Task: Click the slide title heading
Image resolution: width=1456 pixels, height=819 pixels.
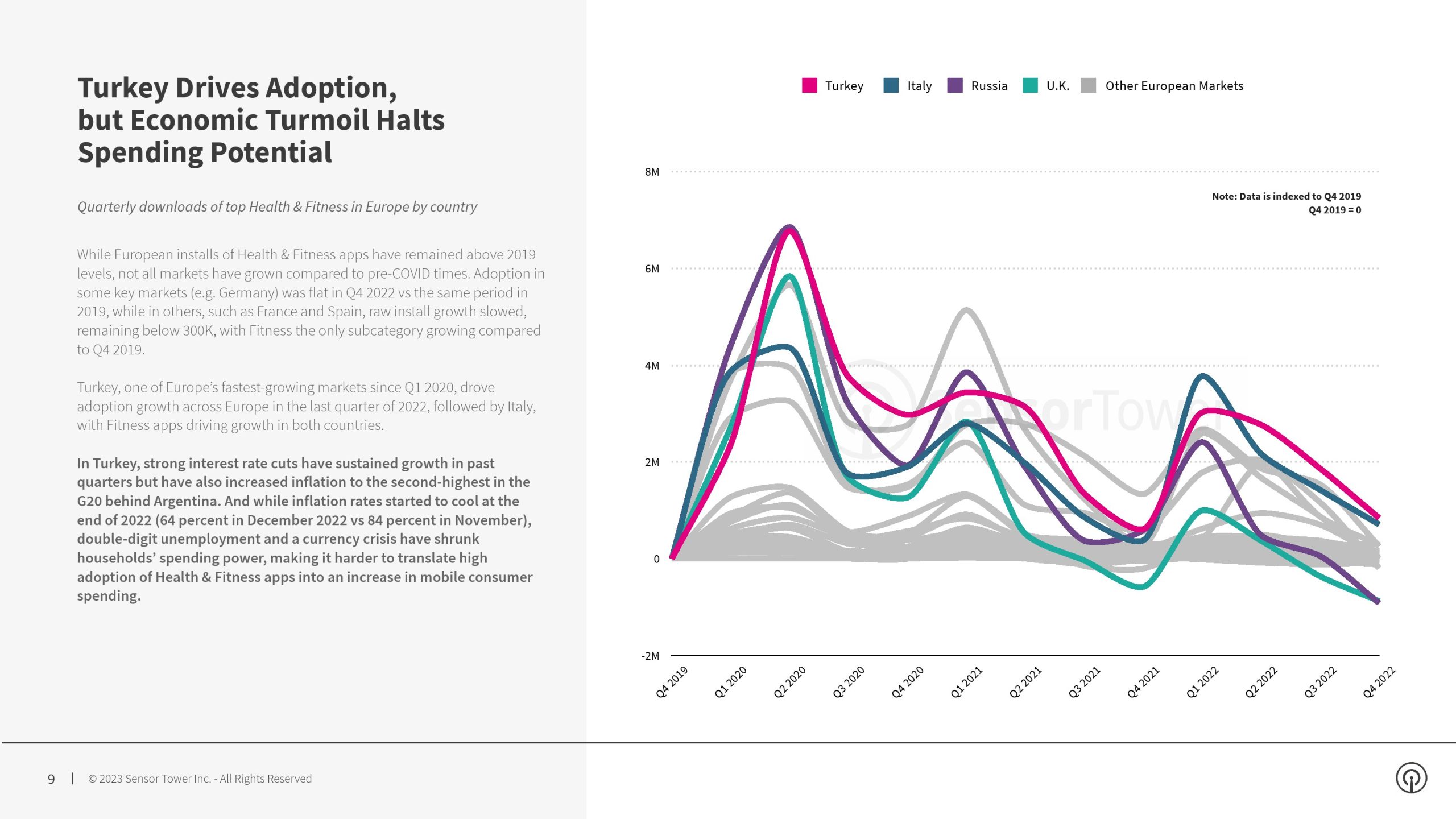Action: (x=260, y=120)
